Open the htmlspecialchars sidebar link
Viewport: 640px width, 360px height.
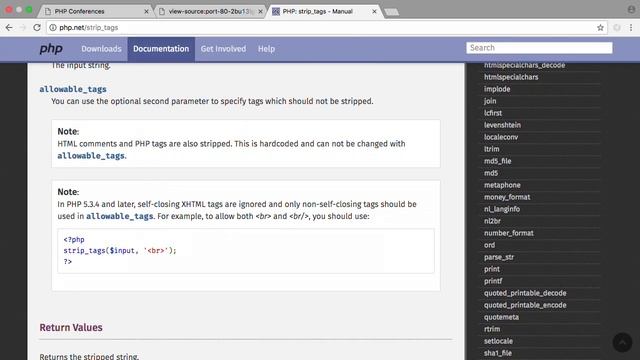511,77
